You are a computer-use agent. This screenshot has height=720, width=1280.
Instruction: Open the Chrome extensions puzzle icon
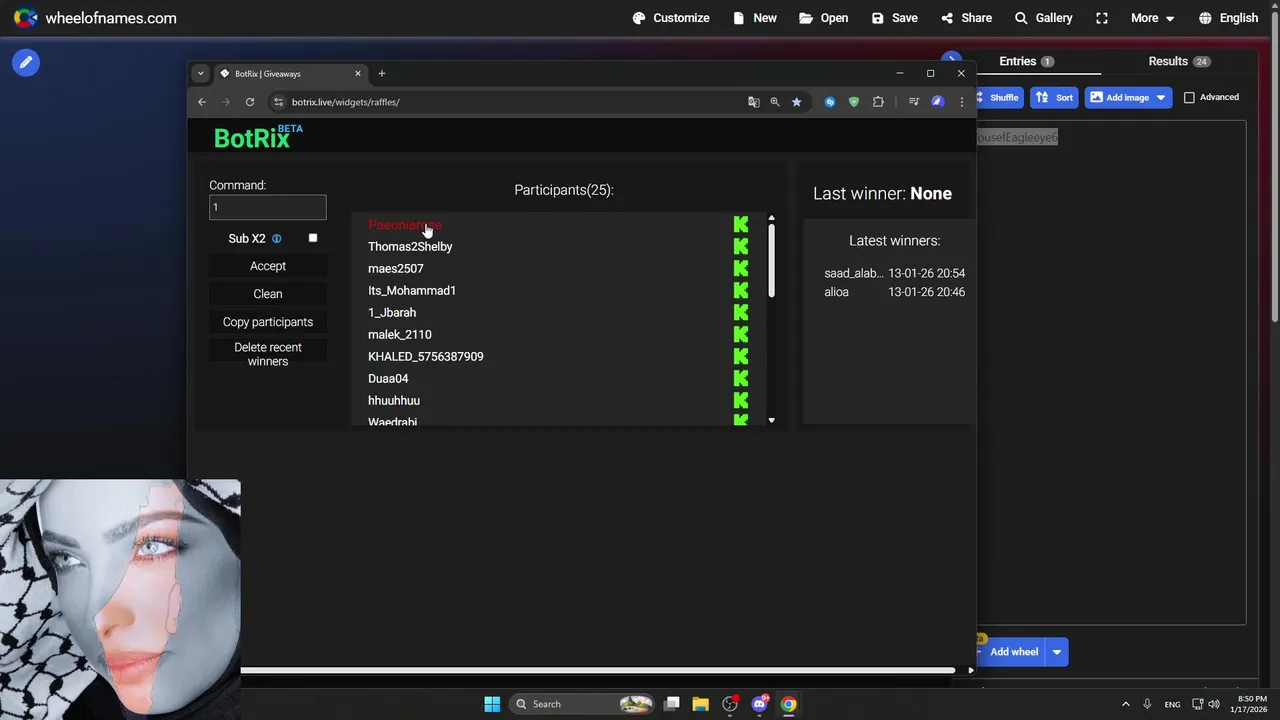click(x=878, y=102)
